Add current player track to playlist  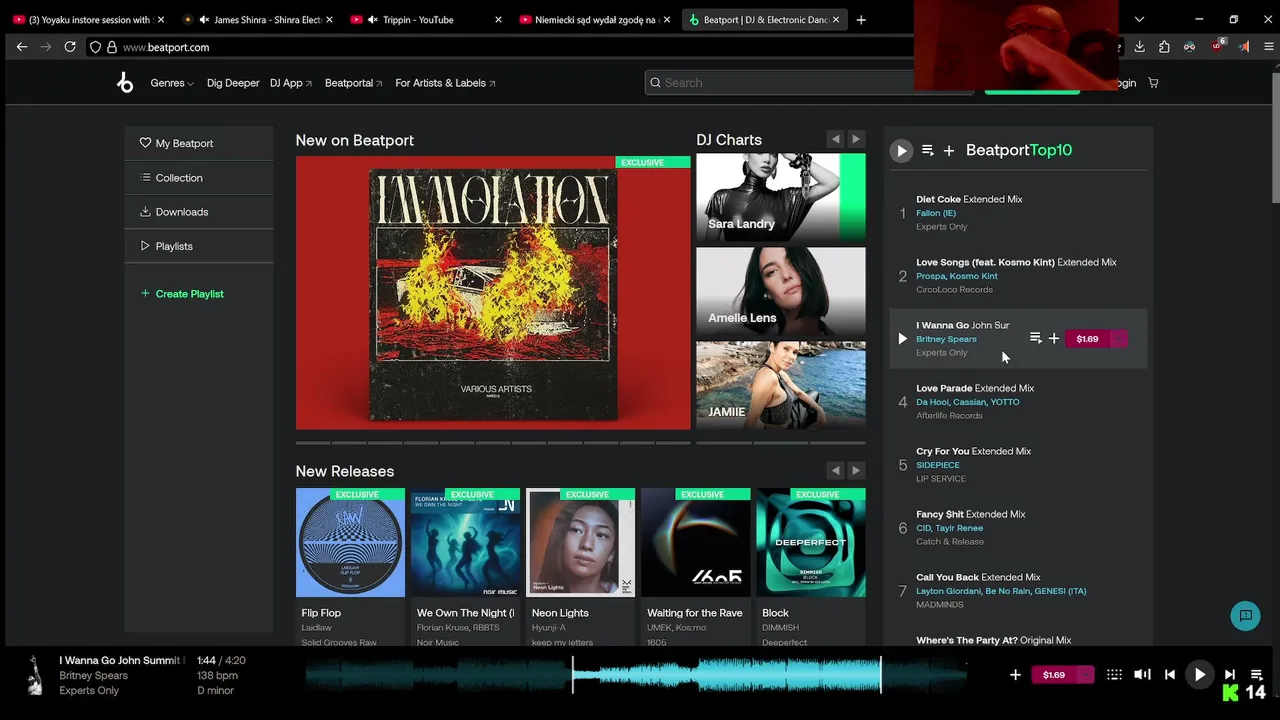[1015, 675]
